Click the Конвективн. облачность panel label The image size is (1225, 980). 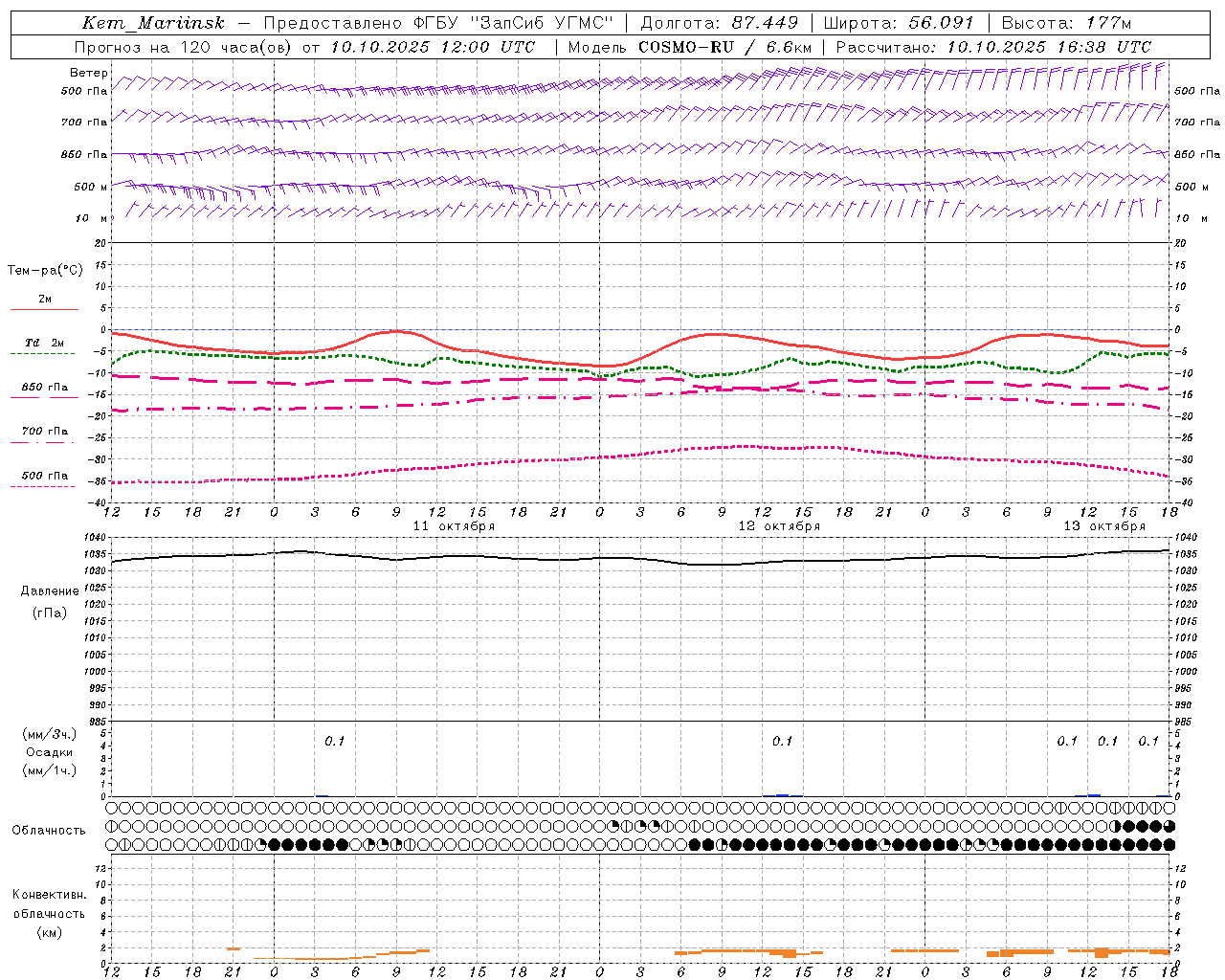(49, 904)
